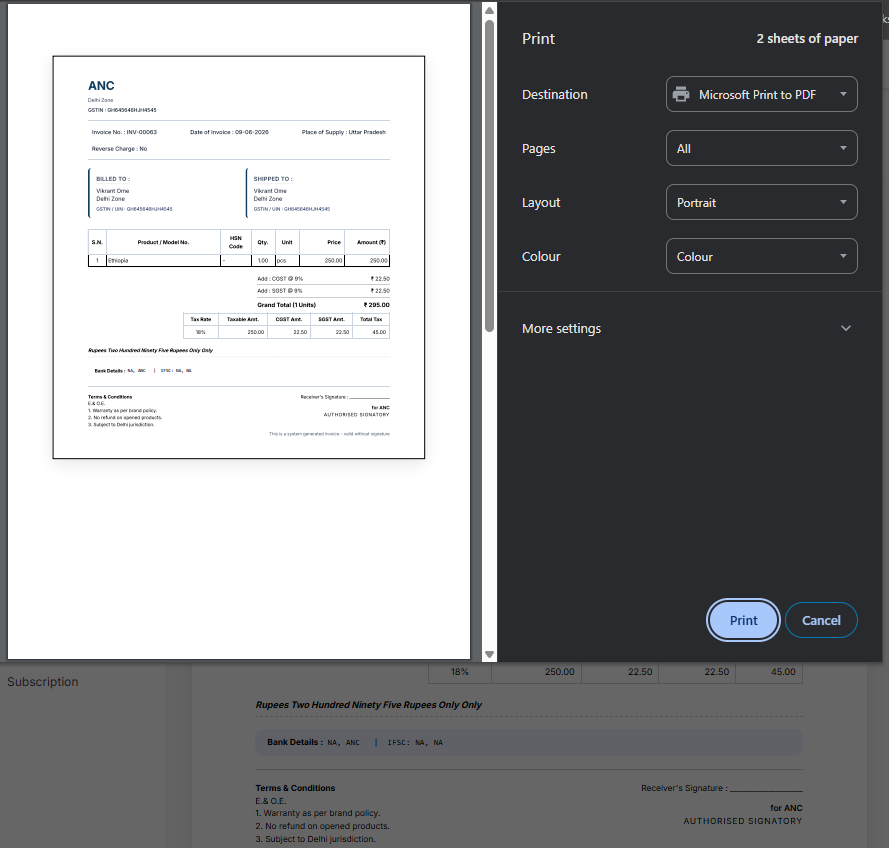The image size is (889, 848).
Task: Click 'SHIPPED TO' heading in preview
Action: tap(273, 179)
